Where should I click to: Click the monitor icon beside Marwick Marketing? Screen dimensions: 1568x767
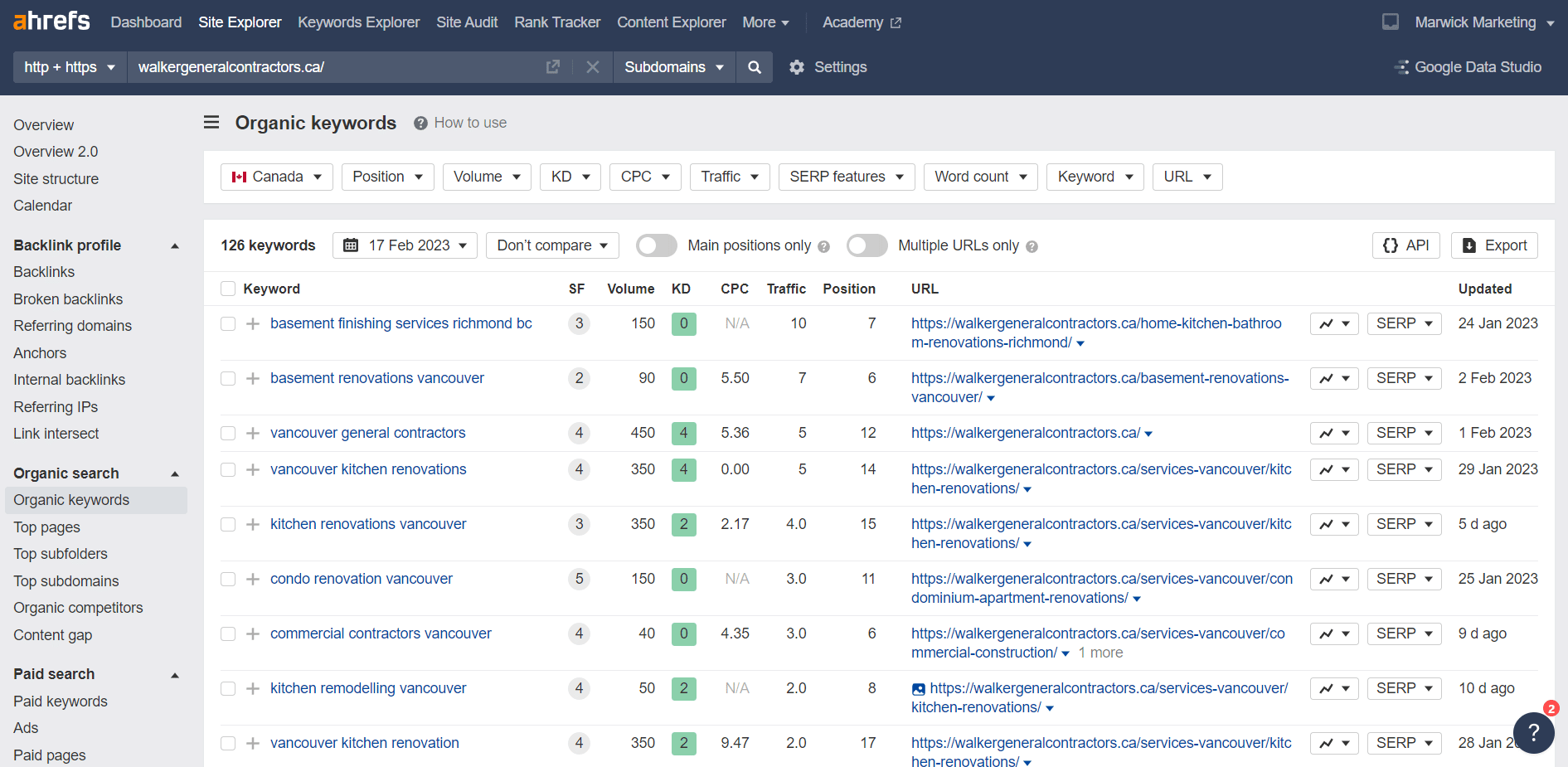pos(1391,22)
